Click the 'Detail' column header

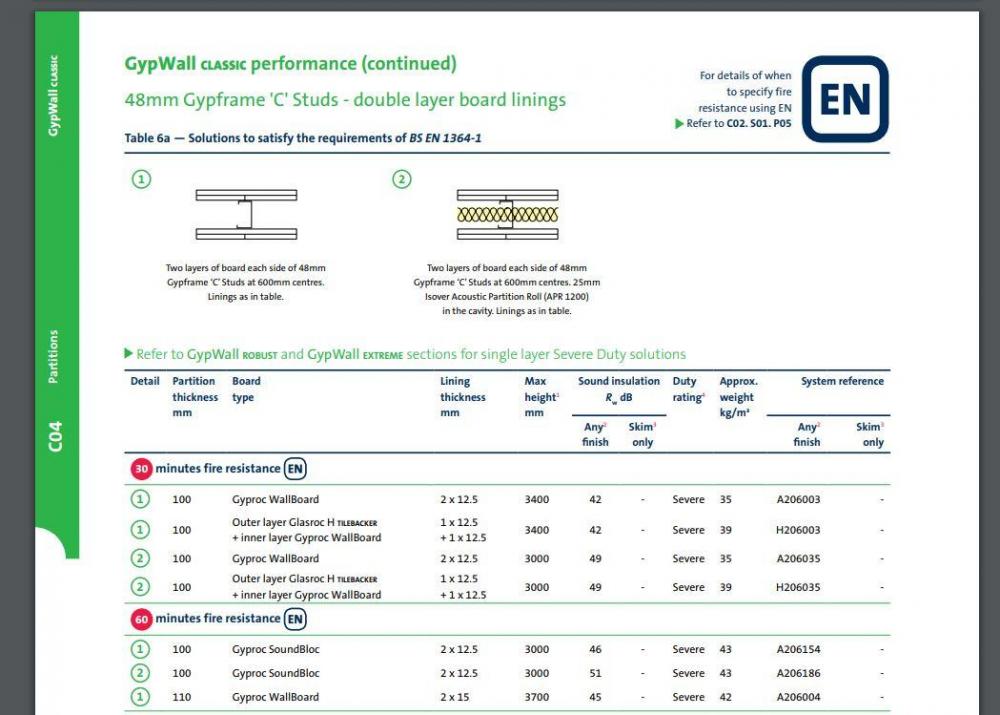coord(145,381)
